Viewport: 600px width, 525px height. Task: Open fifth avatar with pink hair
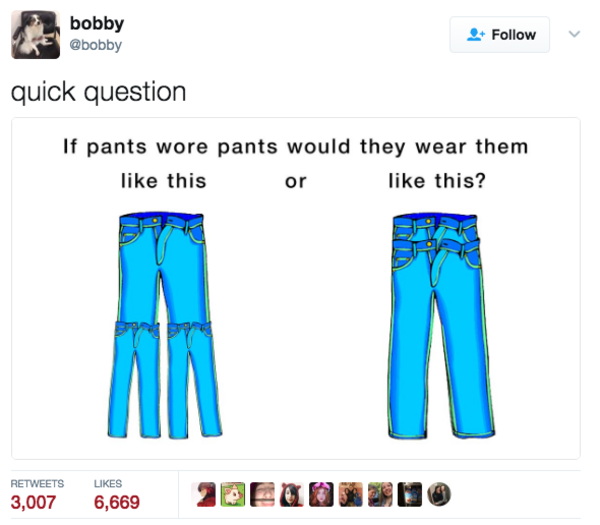coord(321,494)
